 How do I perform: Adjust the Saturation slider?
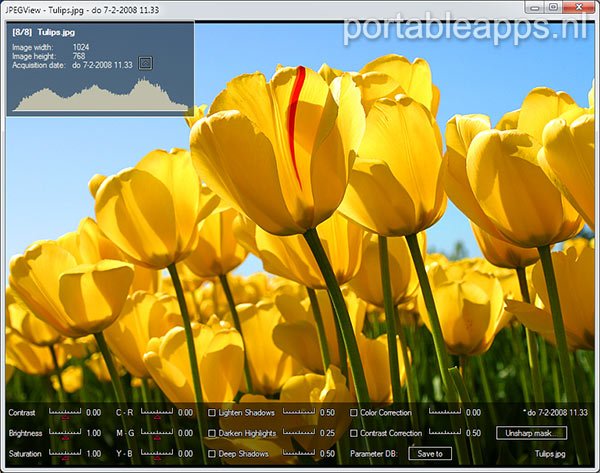point(65,455)
